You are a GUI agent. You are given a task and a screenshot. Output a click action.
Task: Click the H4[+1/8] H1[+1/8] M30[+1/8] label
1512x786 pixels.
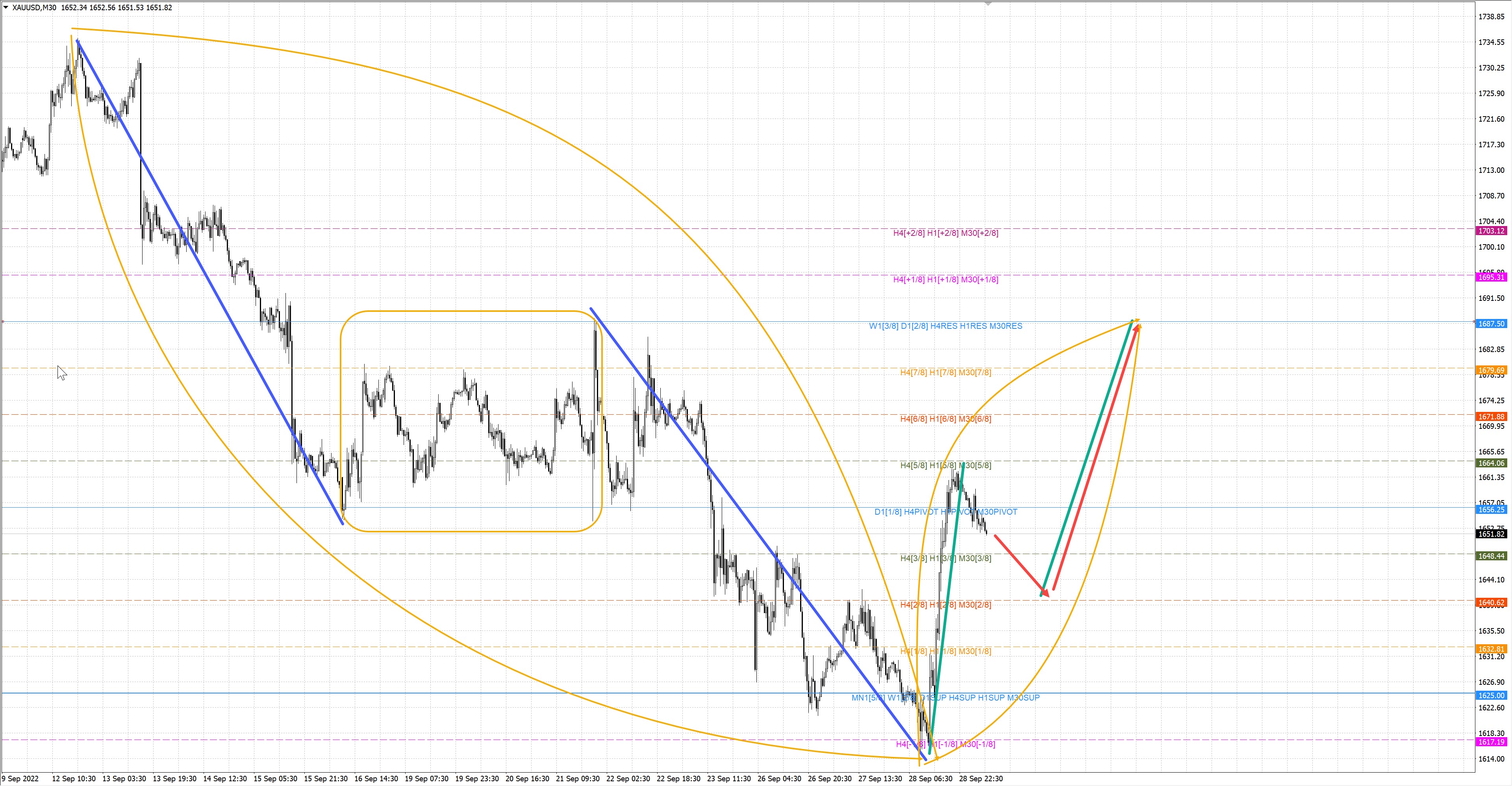pyautogui.click(x=945, y=280)
